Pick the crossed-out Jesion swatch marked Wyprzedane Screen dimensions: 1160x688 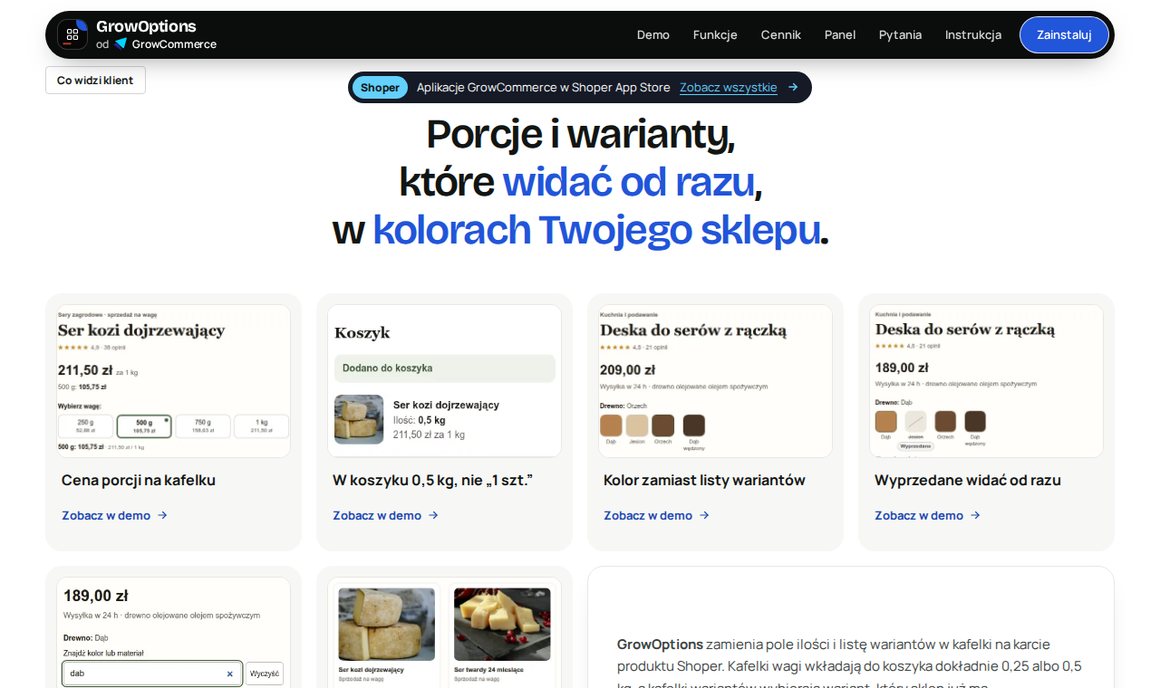(915, 422)
